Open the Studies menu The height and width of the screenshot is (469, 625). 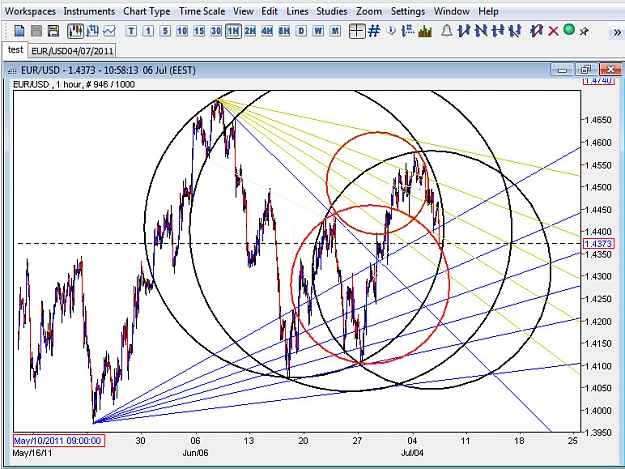(332, 11)
